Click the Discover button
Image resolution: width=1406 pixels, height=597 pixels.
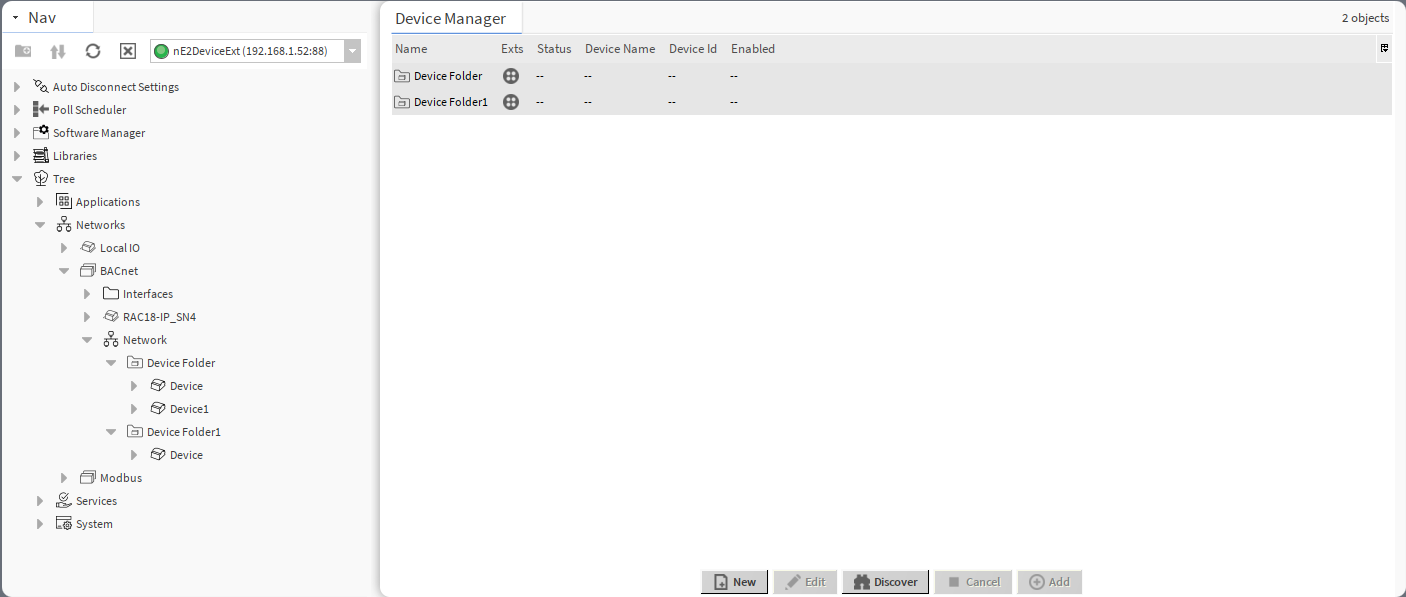886,582
